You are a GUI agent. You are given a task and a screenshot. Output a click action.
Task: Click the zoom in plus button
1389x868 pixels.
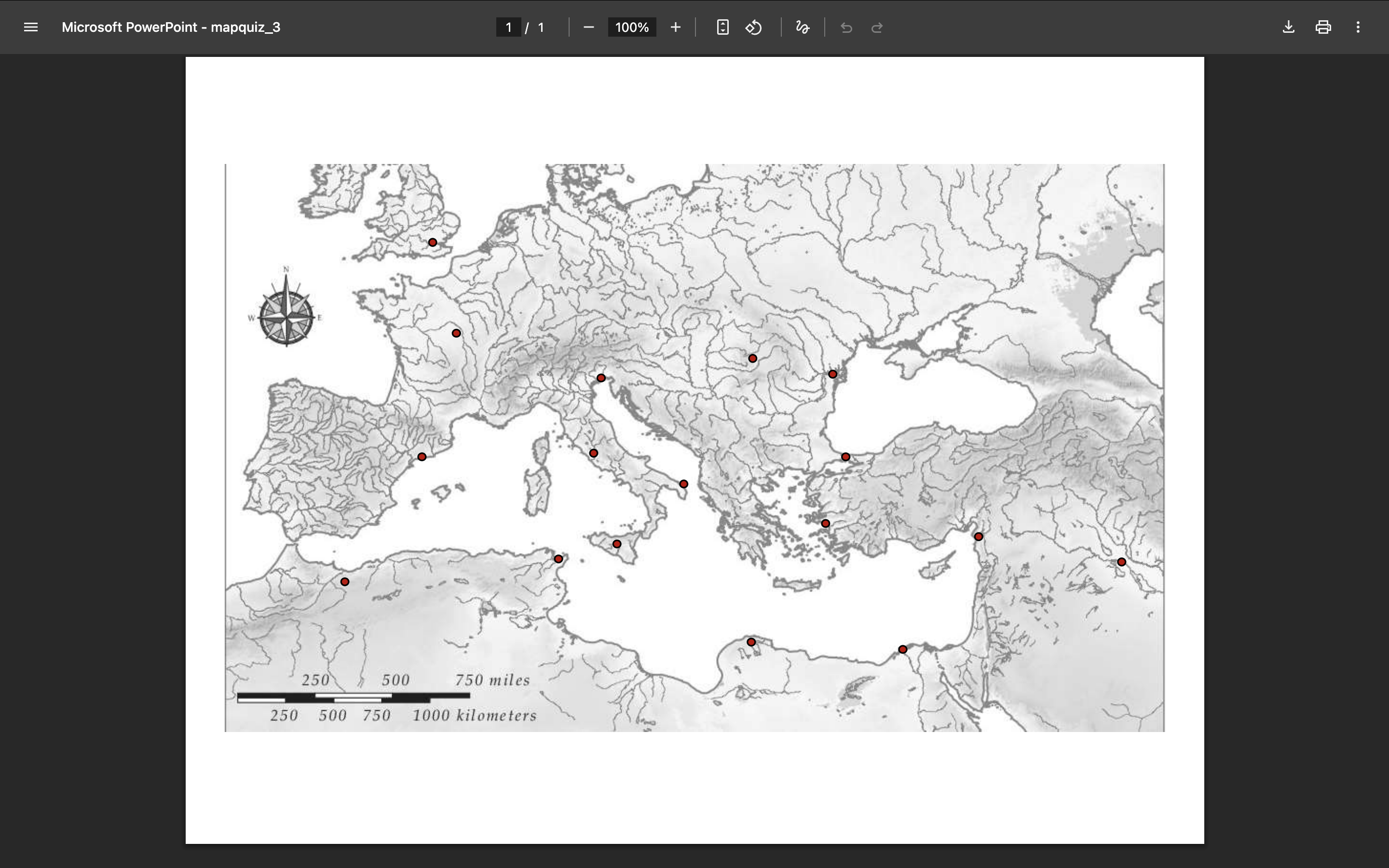click(676, 27)
